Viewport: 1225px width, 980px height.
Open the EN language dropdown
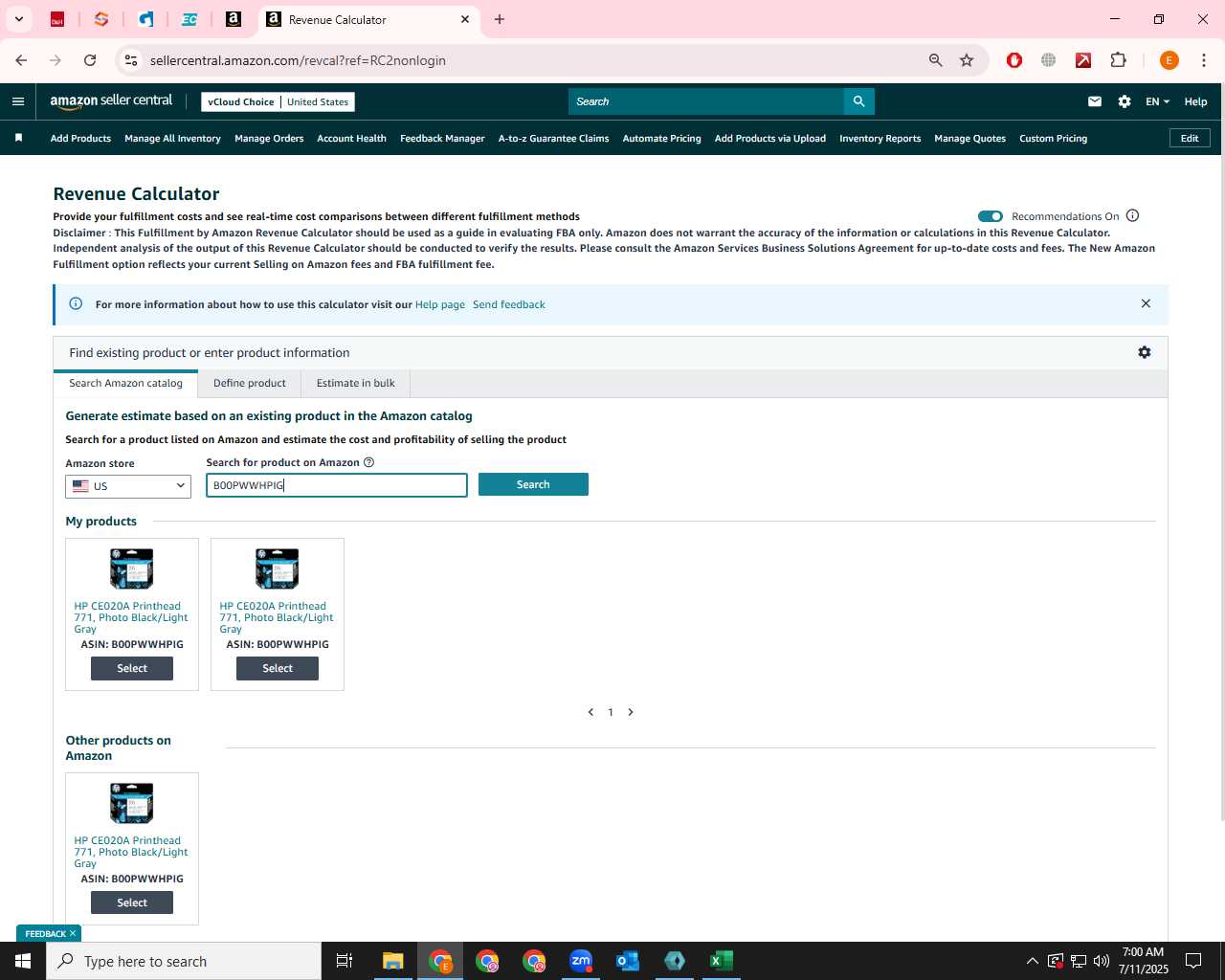coord(1157,101)
